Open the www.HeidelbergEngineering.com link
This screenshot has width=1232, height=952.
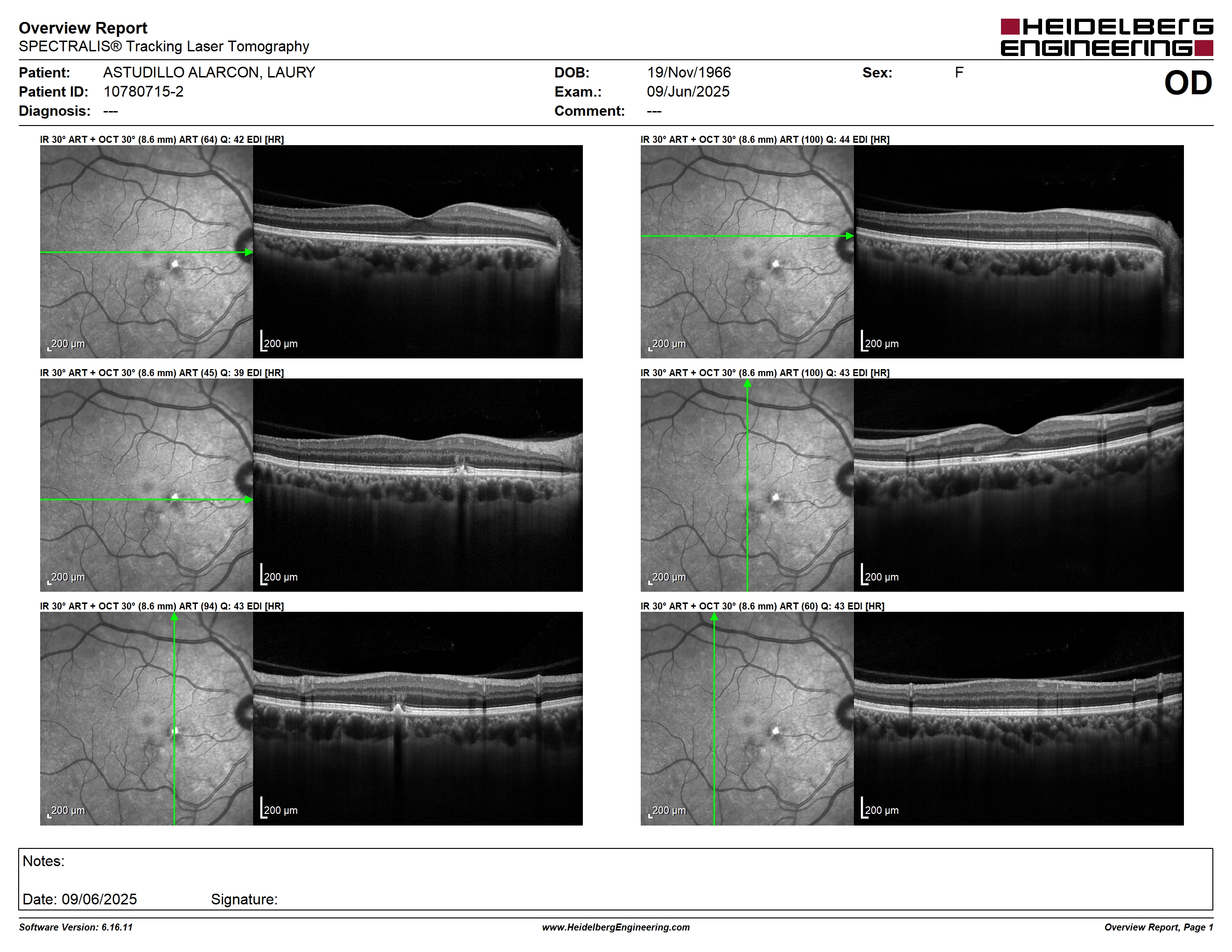pos(616,927)
